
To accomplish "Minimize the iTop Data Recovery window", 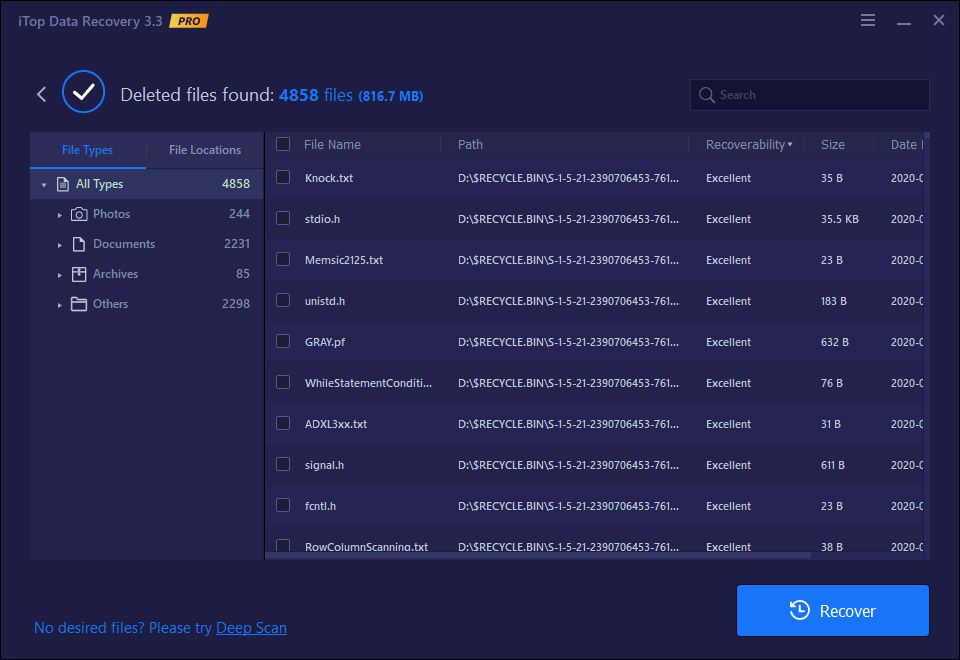I will tap(904, 23).
